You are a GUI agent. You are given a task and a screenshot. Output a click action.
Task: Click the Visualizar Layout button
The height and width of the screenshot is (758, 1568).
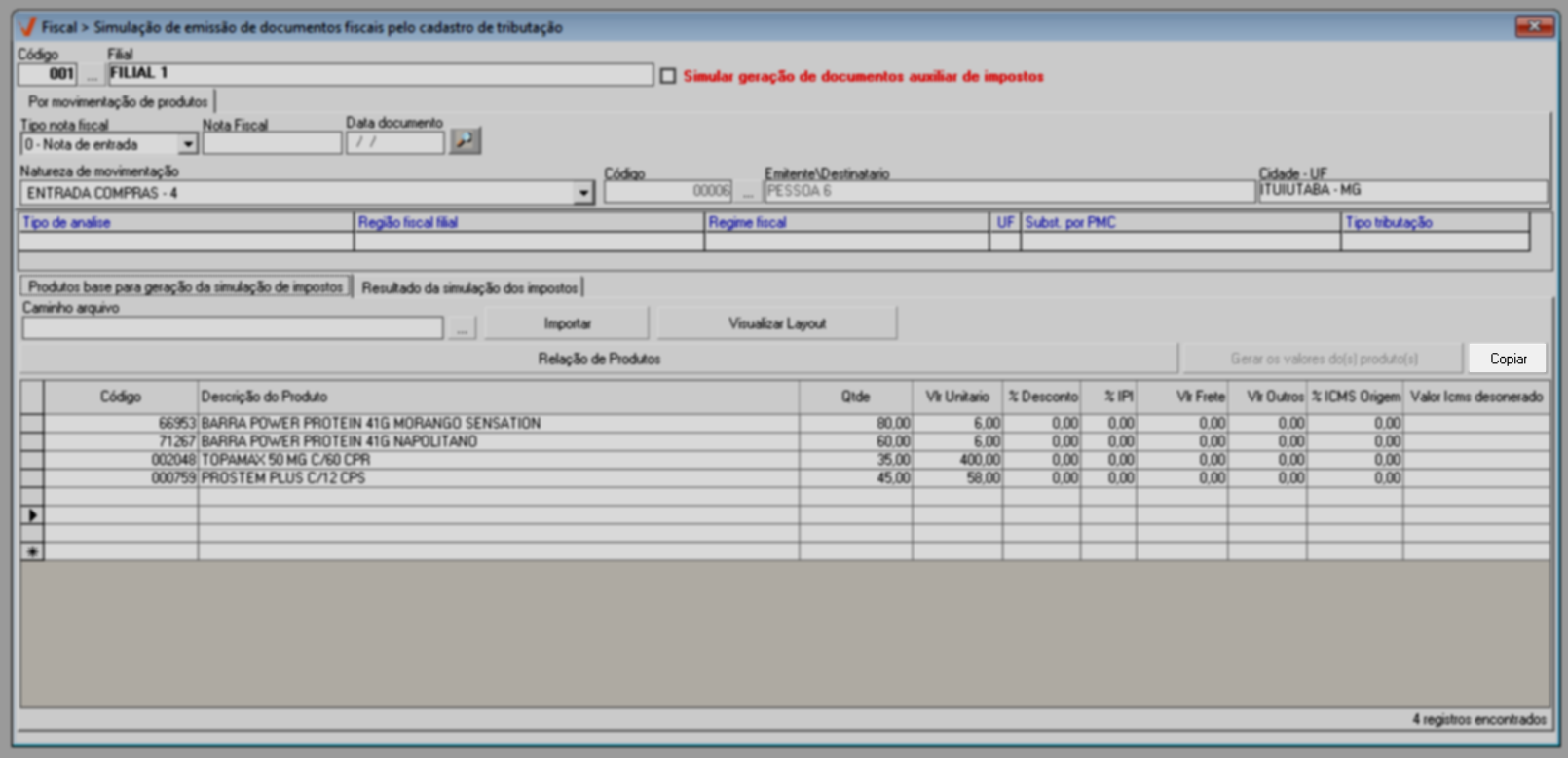click(x=776, y=323)
